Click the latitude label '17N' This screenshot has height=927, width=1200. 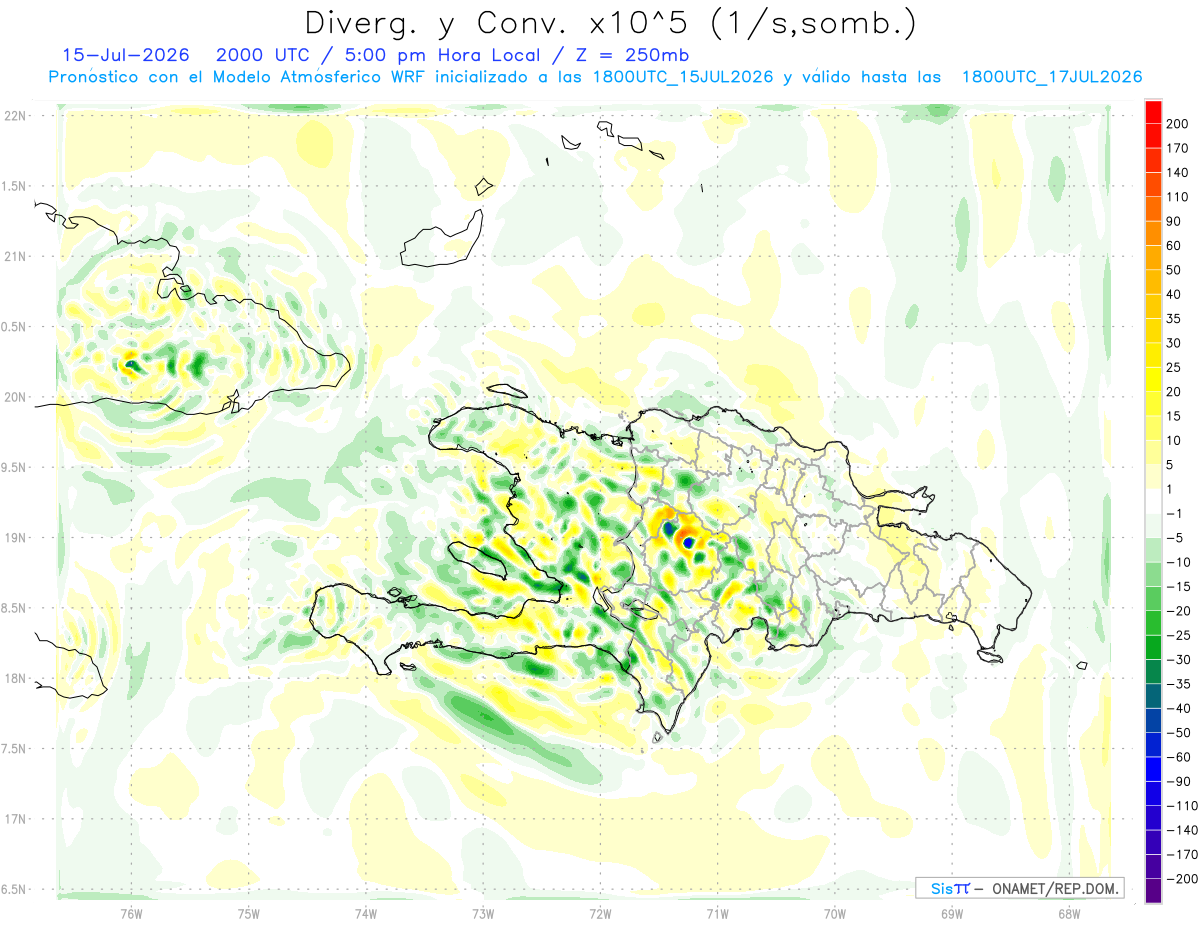(x=13, y=819)
